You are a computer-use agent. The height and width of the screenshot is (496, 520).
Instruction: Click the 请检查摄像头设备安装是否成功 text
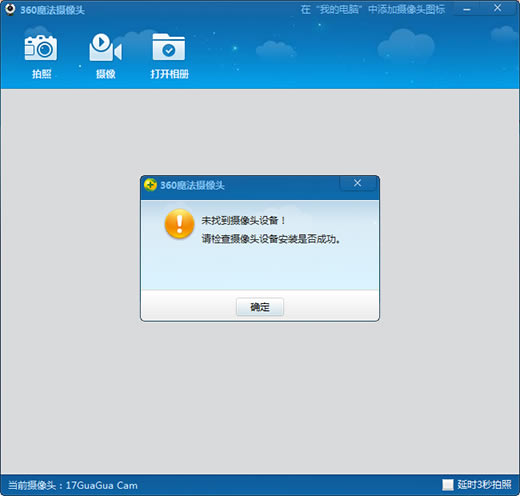point(271,239)
